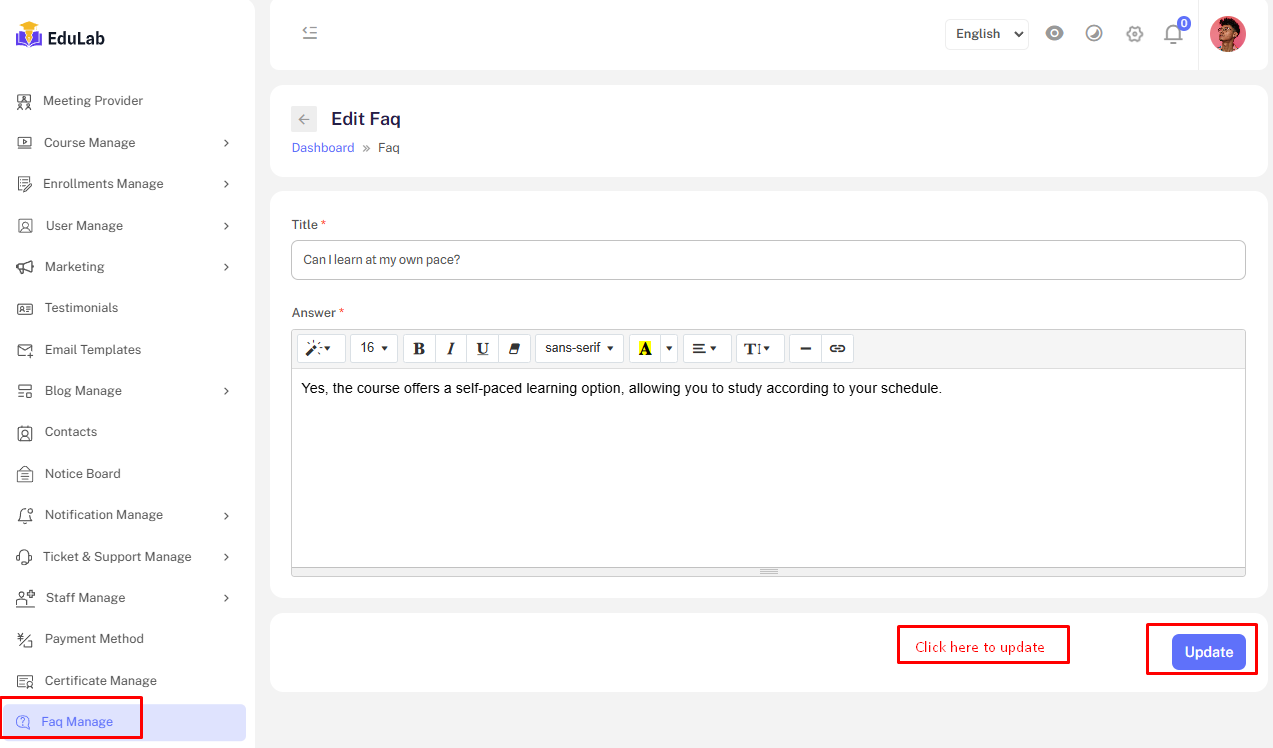Click the eraser remove-format icon
The image size is (1273, 748).
click(x=514, y=348)
